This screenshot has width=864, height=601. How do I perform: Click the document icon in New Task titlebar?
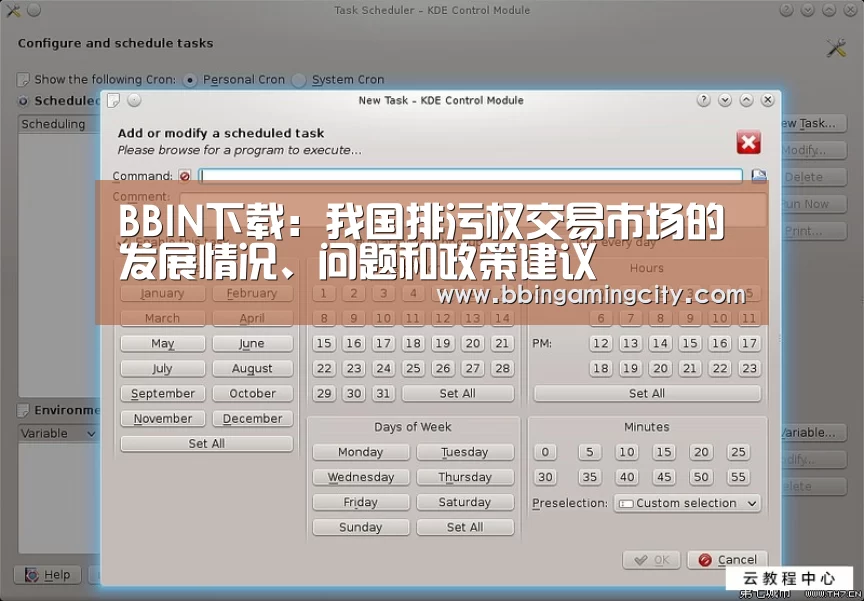[113, 100]
